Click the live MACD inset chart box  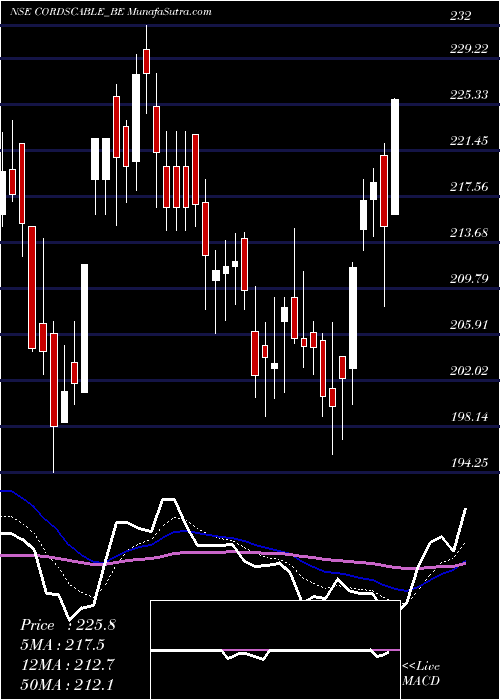coord(275,650)
